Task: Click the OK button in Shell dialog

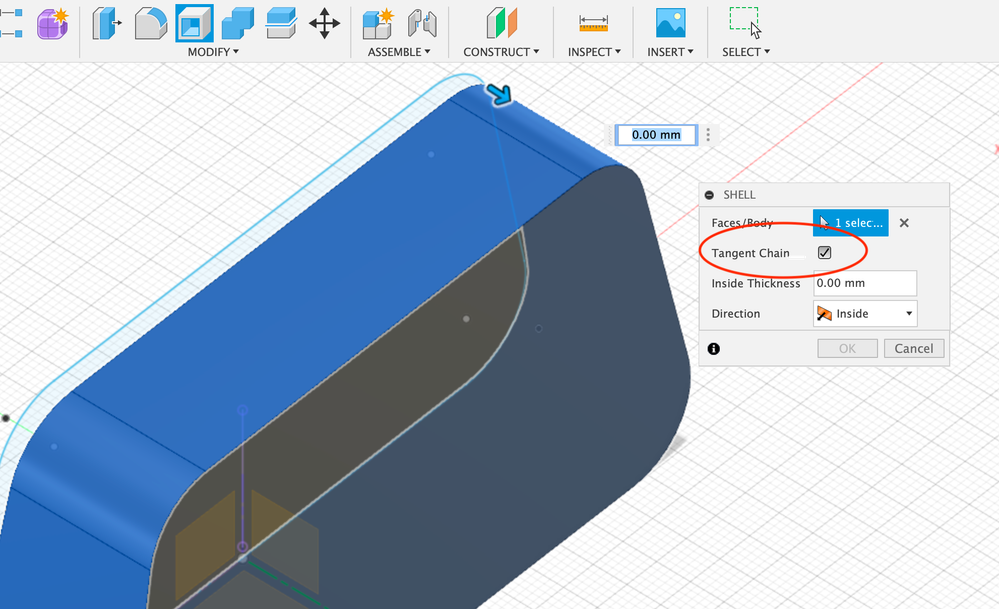Action: (x=847, y=348)
